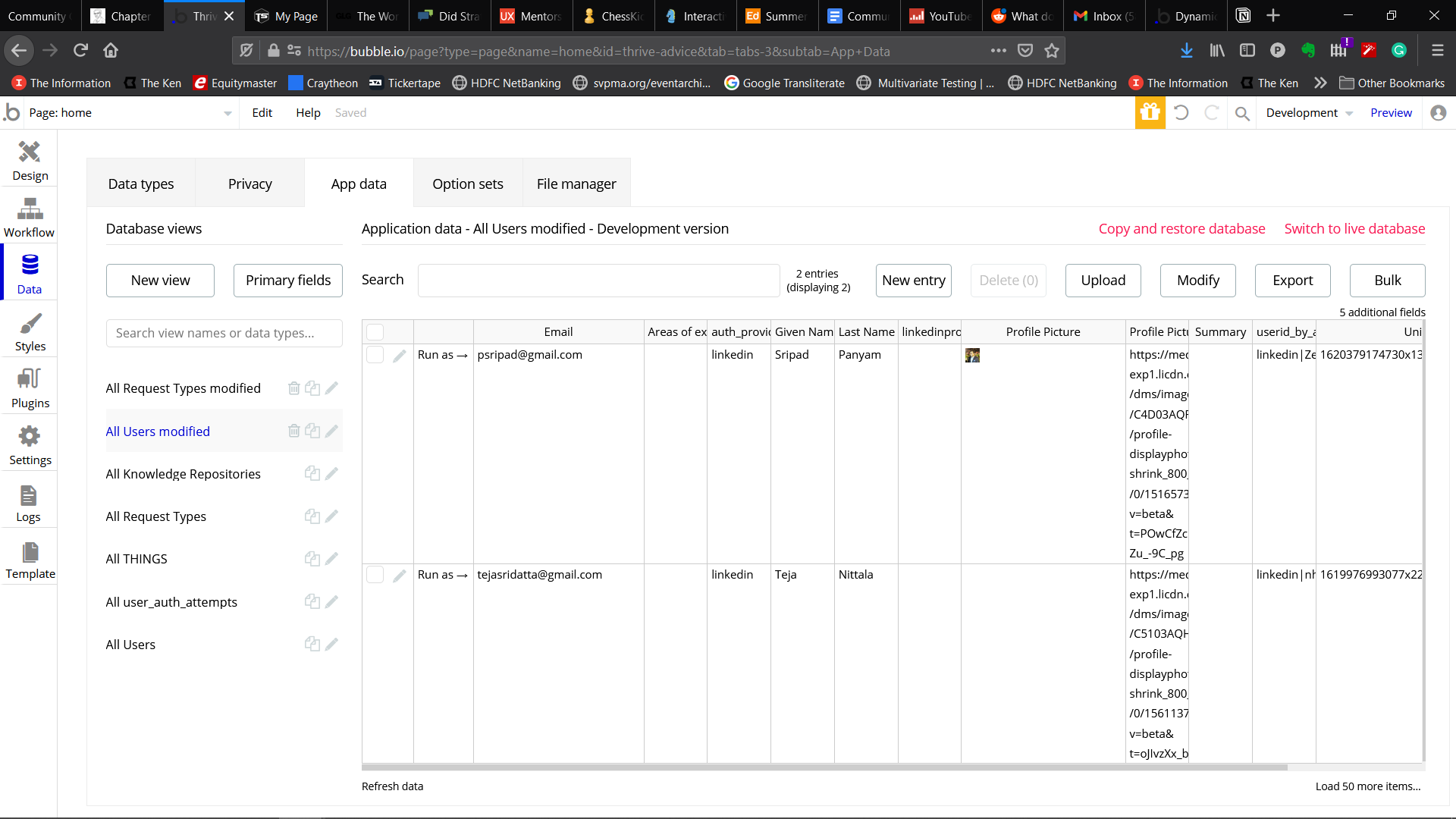The height and width of the screenshot is (819, 1456).
Task: Click the New entry button
Action: point(913,281)
